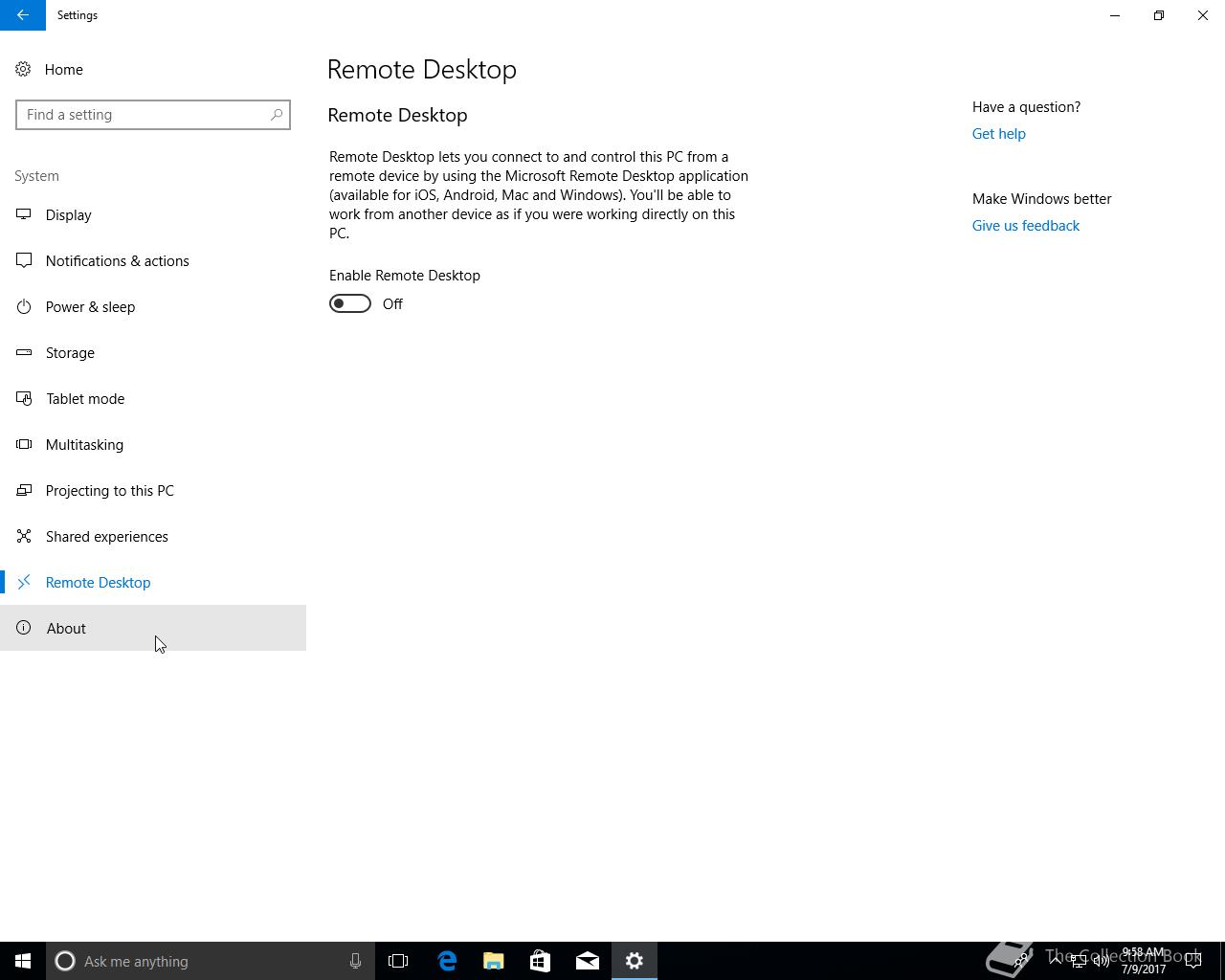Select Tablet mode in sidebar

pyautogui.click(x=153, y=398)
